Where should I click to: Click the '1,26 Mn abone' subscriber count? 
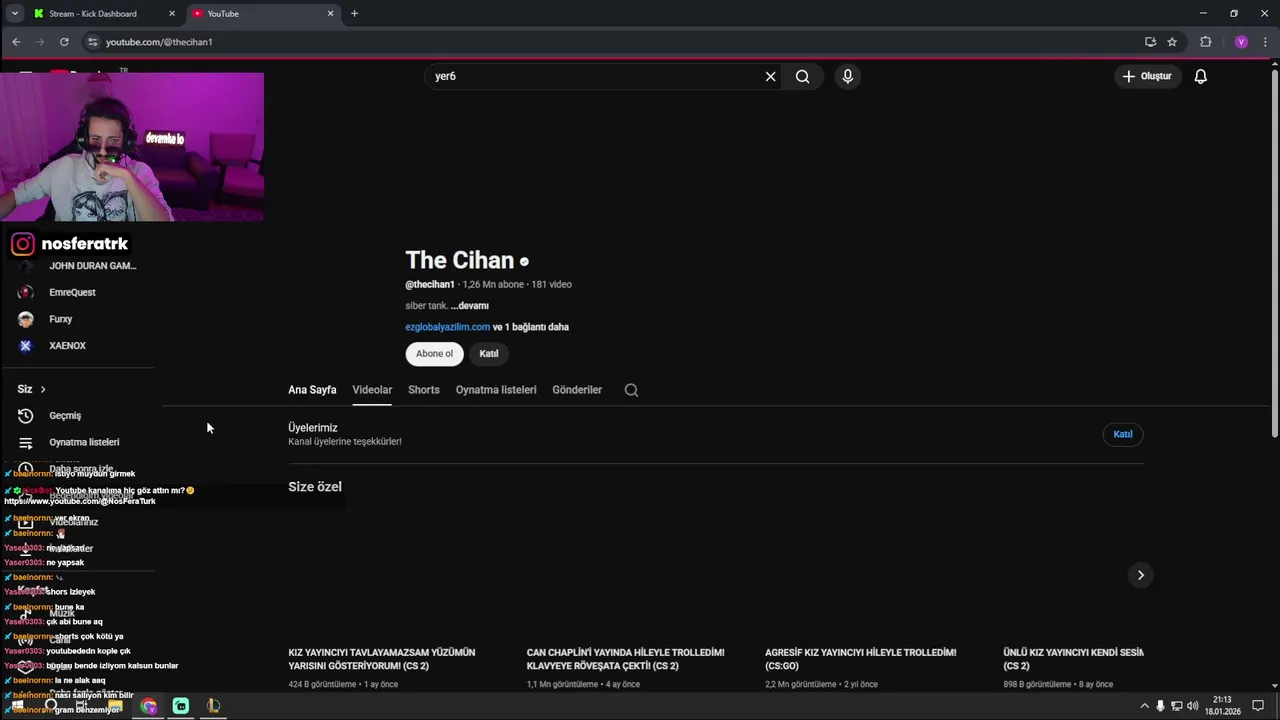pos(493,285)
